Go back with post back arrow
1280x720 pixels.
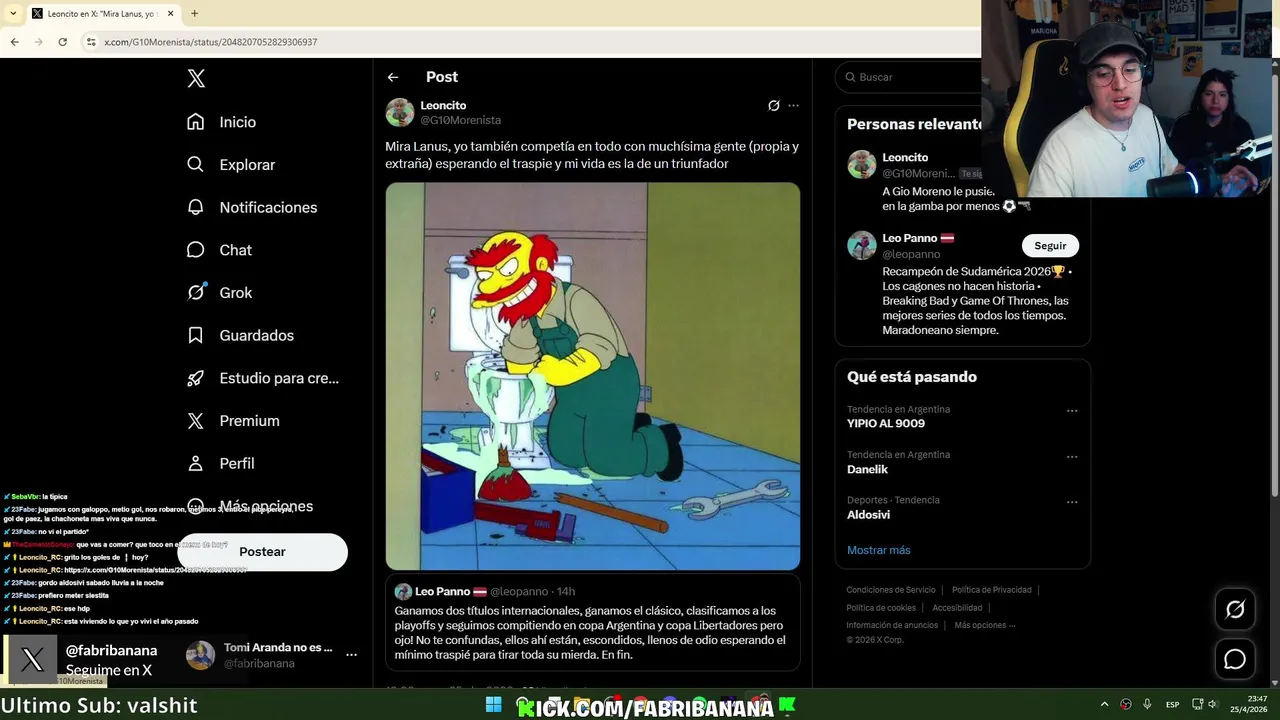tap(393, 77)
